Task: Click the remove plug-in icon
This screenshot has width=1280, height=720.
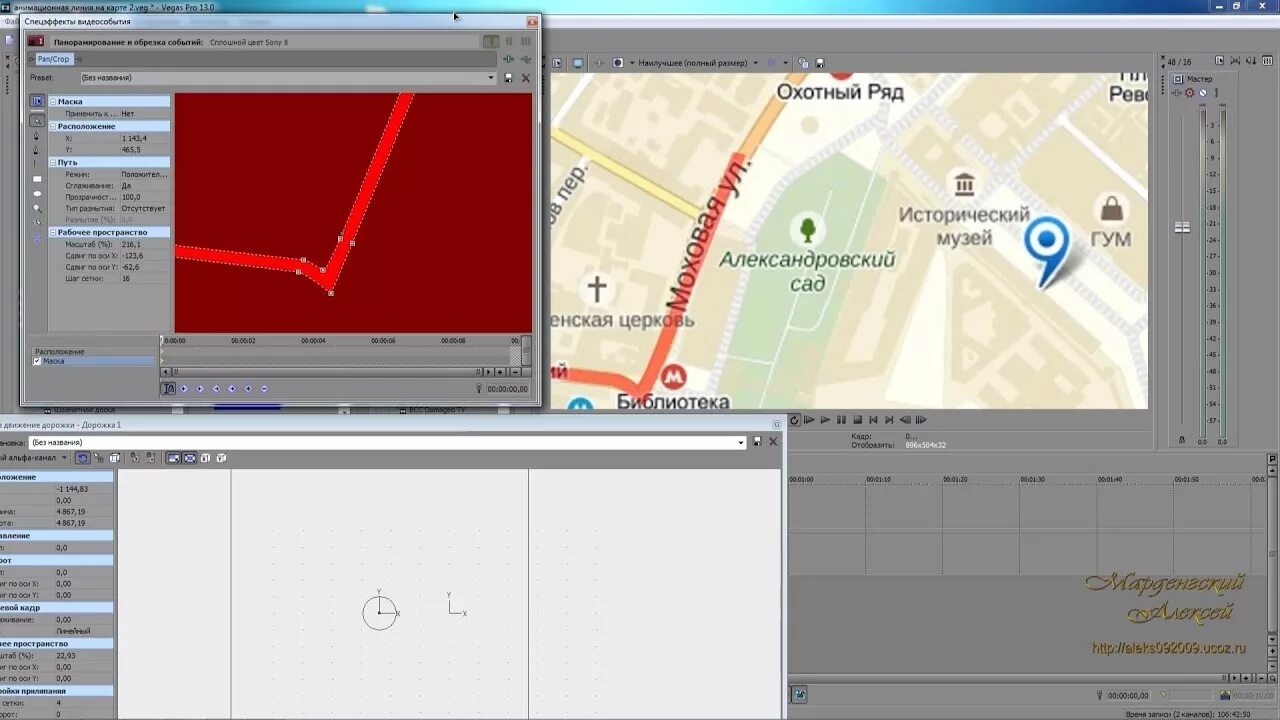Action: [x=526, y=59]
